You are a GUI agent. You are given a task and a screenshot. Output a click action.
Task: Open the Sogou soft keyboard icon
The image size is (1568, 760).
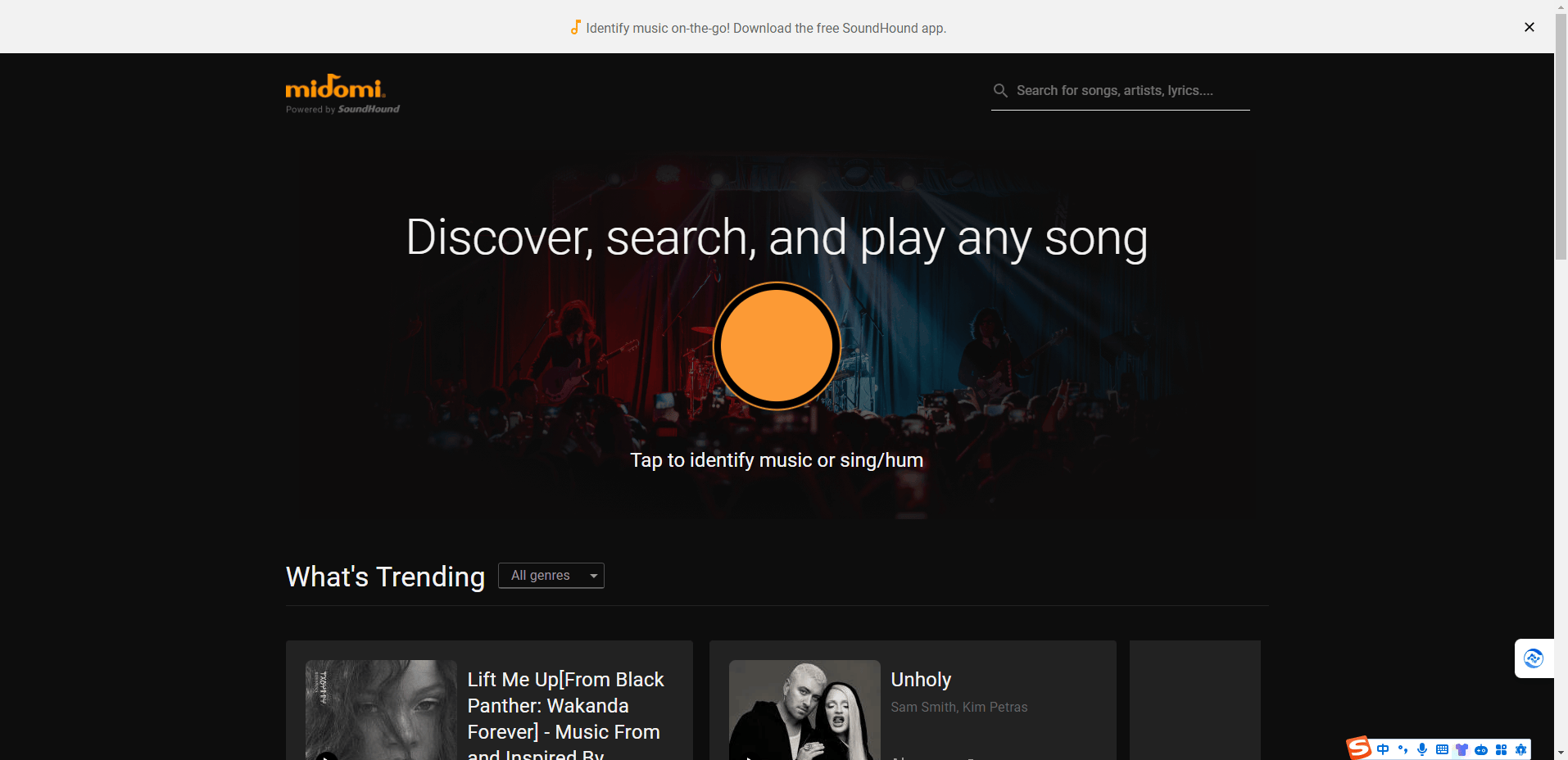click(x=1442, y=749)
